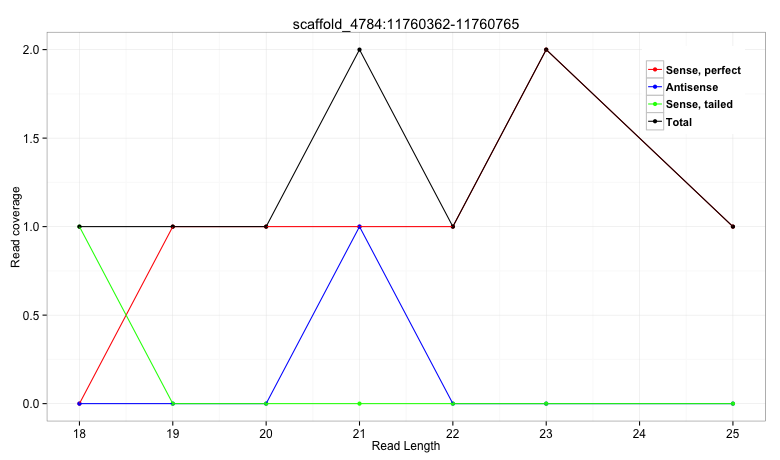Image resolution: width=780 pixels, height=460 pixels.
Task: Select the 'Sense, perfect' legend label
Action: pyautogui.click(x=704, y=70)
